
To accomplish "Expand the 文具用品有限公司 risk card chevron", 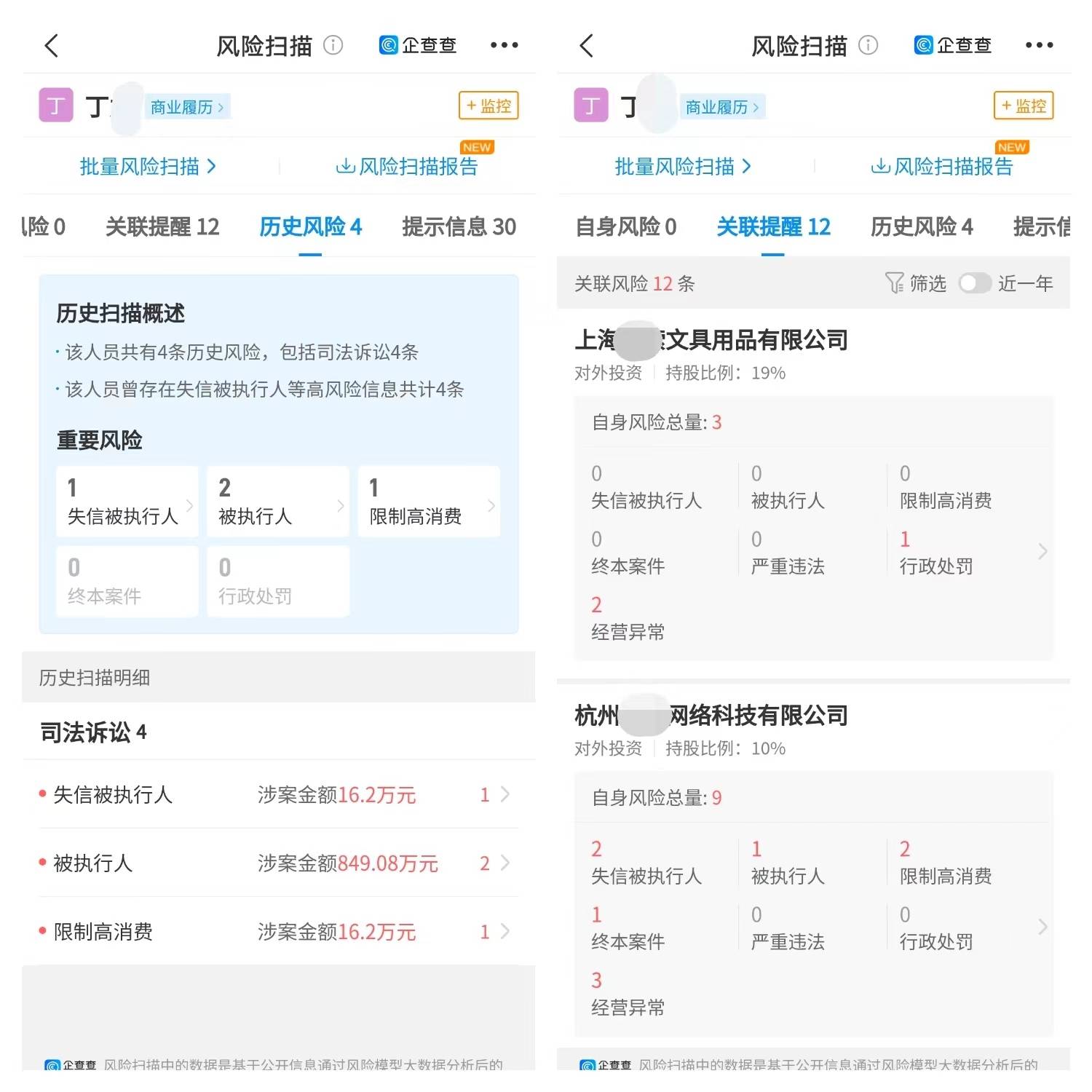I will click(x=1042, y=552).
